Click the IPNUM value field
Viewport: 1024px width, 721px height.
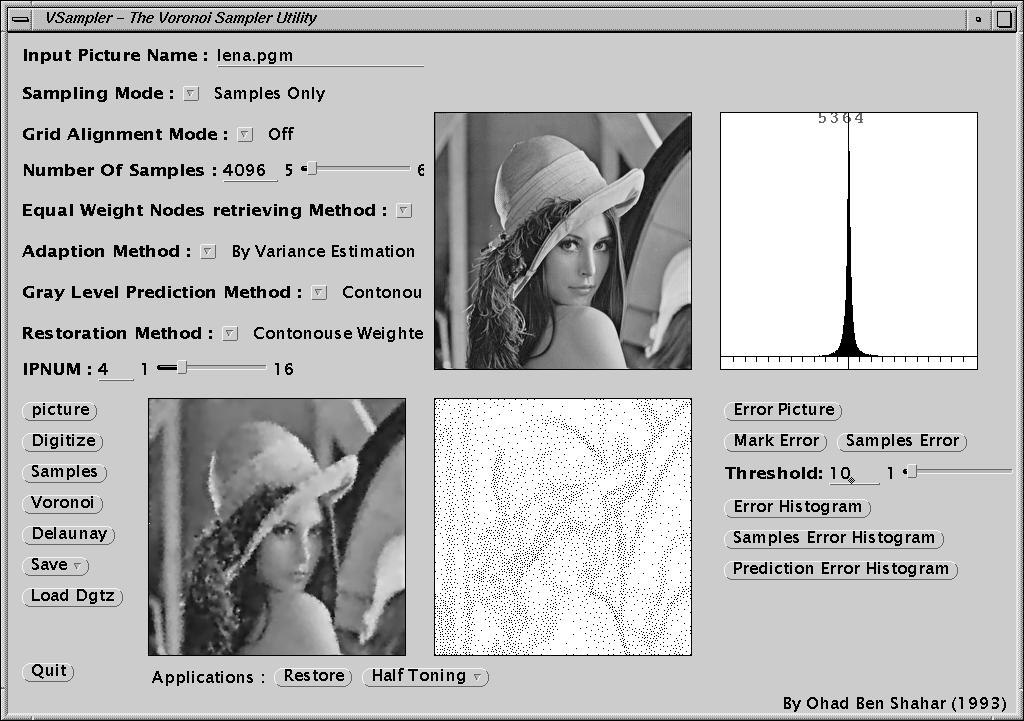point(116,370)
